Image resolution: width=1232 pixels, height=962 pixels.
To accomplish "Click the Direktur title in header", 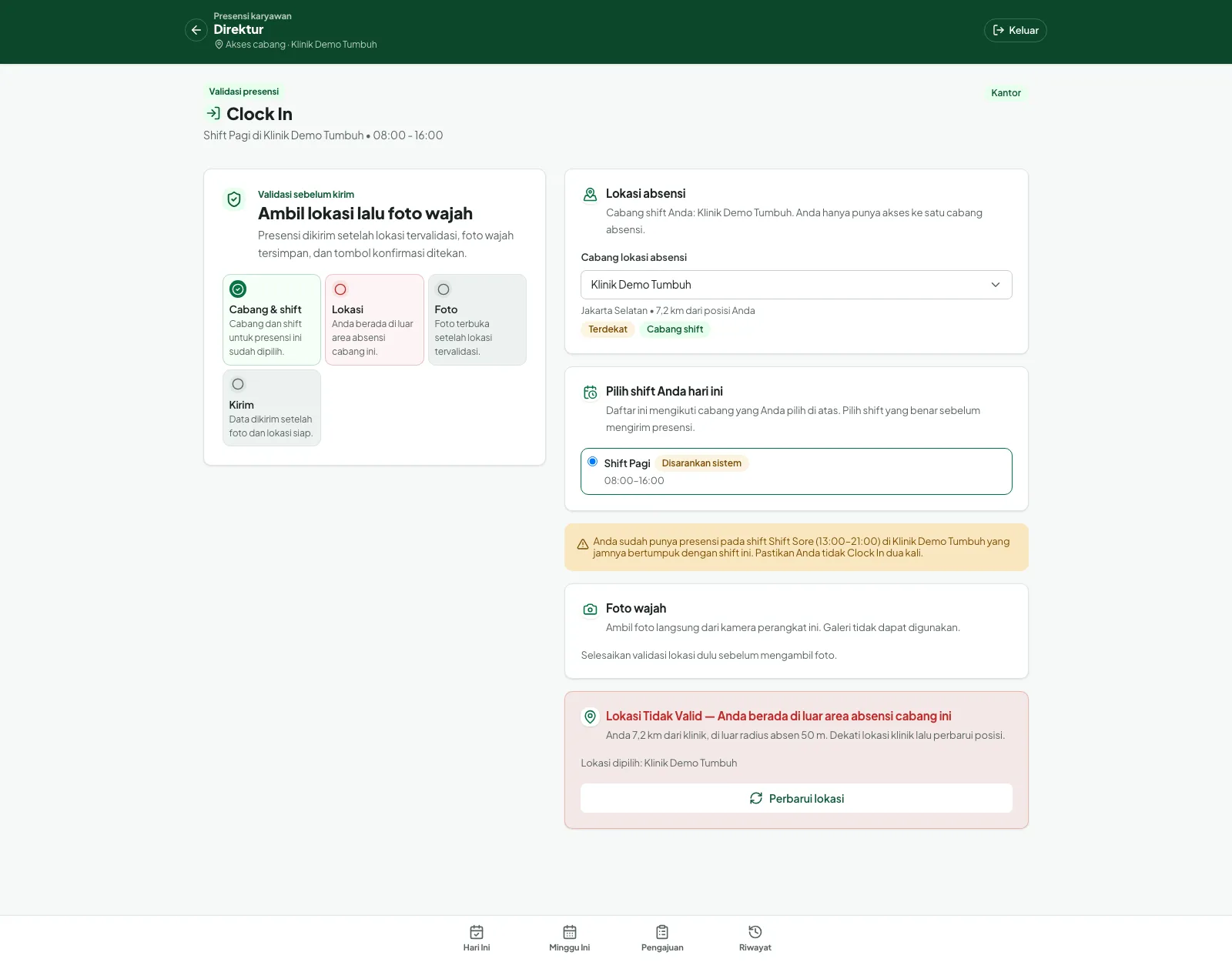I will click(x=239, y=29).
